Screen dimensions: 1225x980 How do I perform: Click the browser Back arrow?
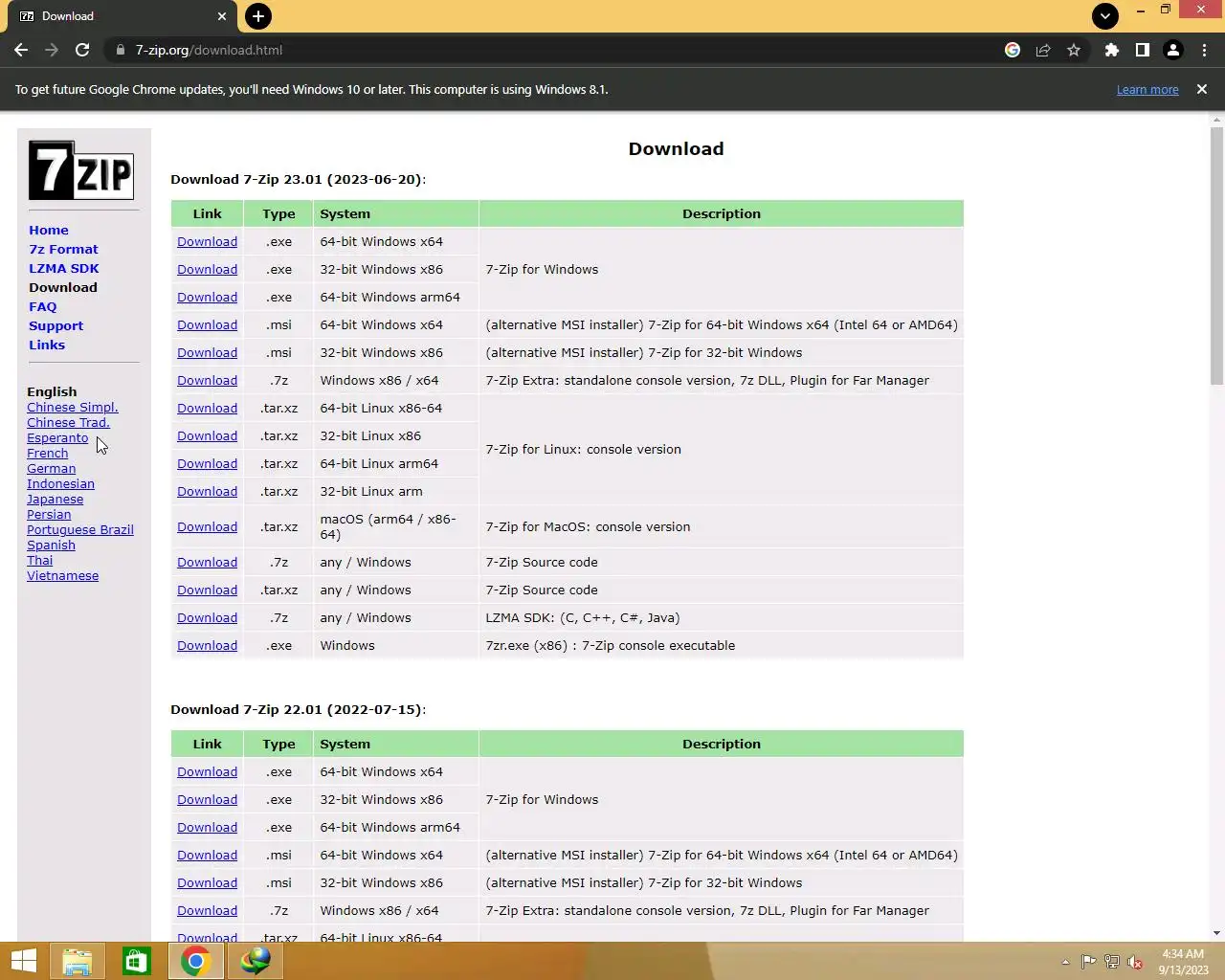pyautogui.click(x=21, y=50)
